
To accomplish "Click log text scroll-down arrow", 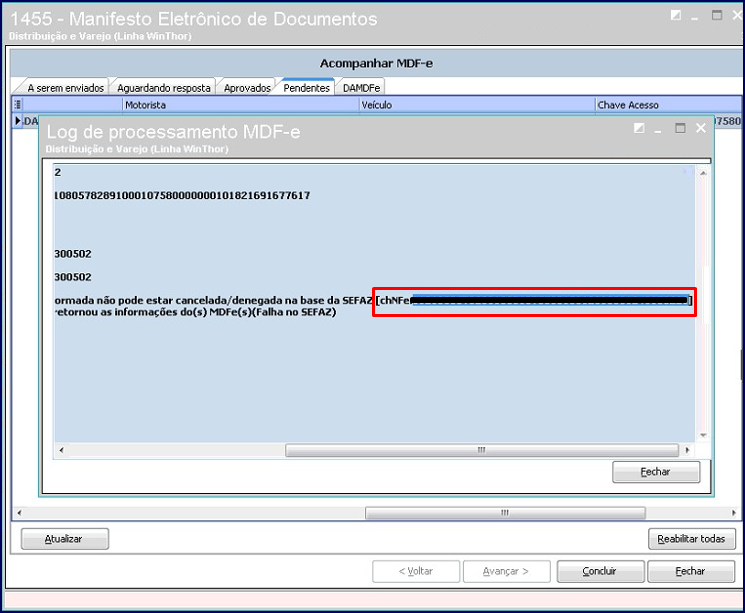I will click(703, 435).
